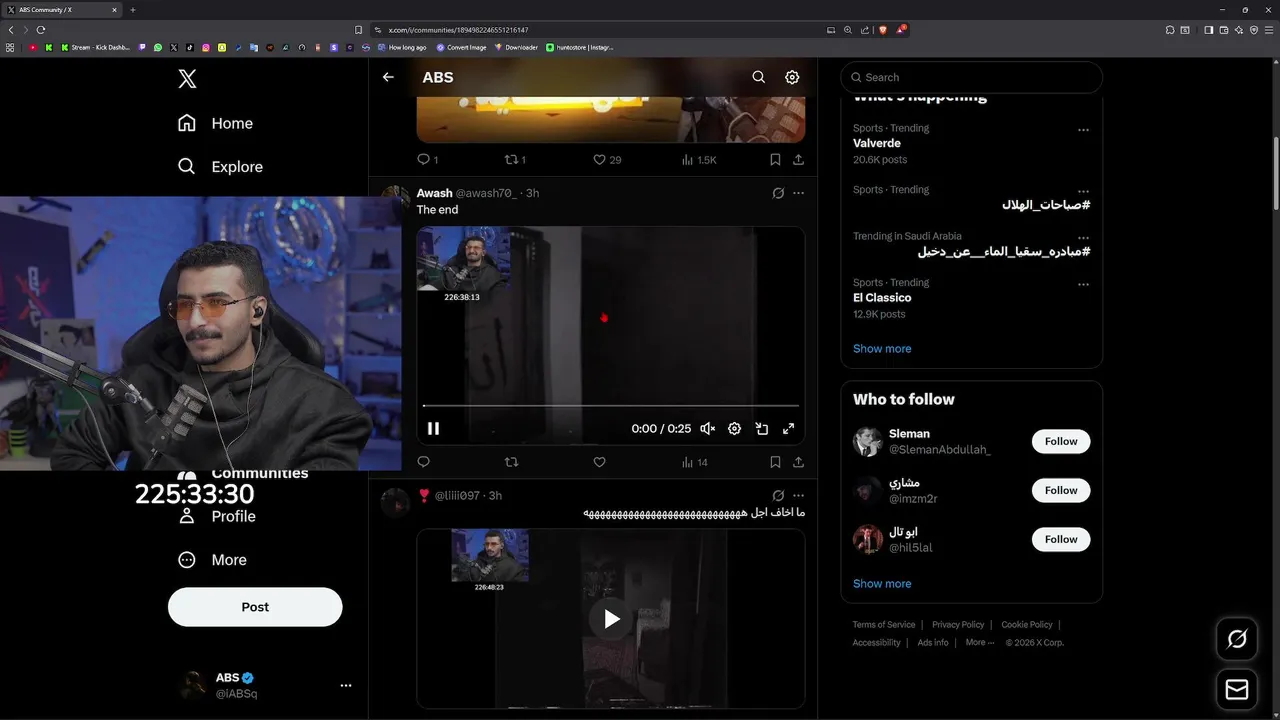Image resolution: width=1280 pixels, height=720 pixels.
Task: Open Profile in the sidebar
Action: (217, 516)
